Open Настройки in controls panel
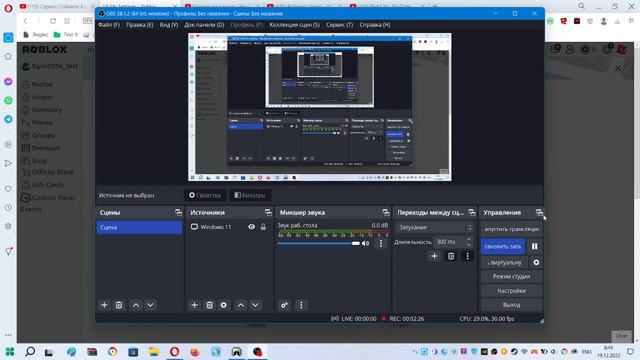This screenshot has height=360, width=640. (x=511, y=291)
